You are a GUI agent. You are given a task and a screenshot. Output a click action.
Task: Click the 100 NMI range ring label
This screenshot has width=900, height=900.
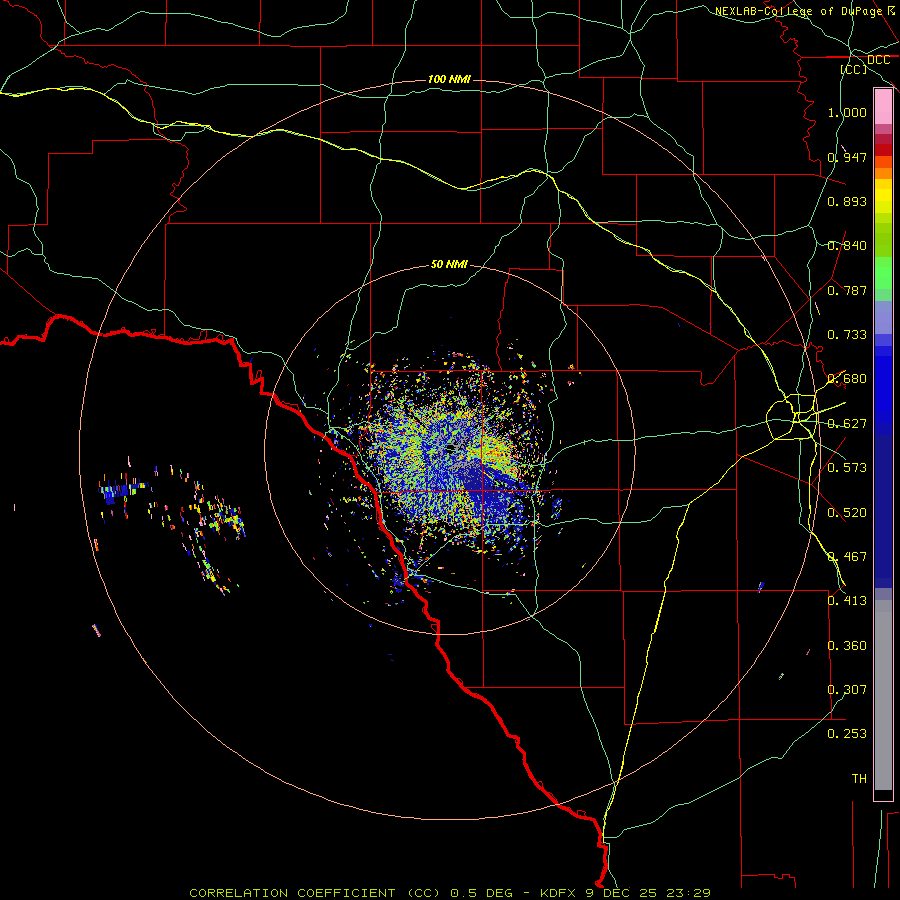[449, 79]
